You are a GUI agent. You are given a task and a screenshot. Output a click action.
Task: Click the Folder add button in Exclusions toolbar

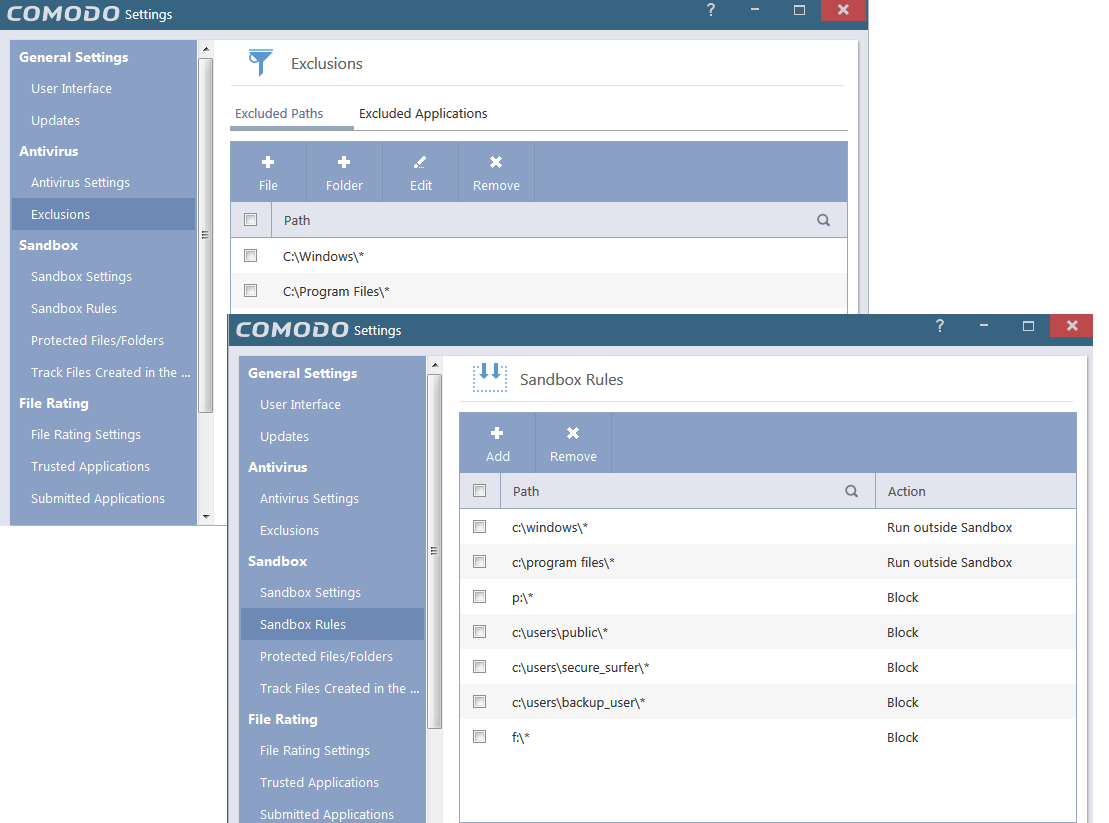coord(344,173)
